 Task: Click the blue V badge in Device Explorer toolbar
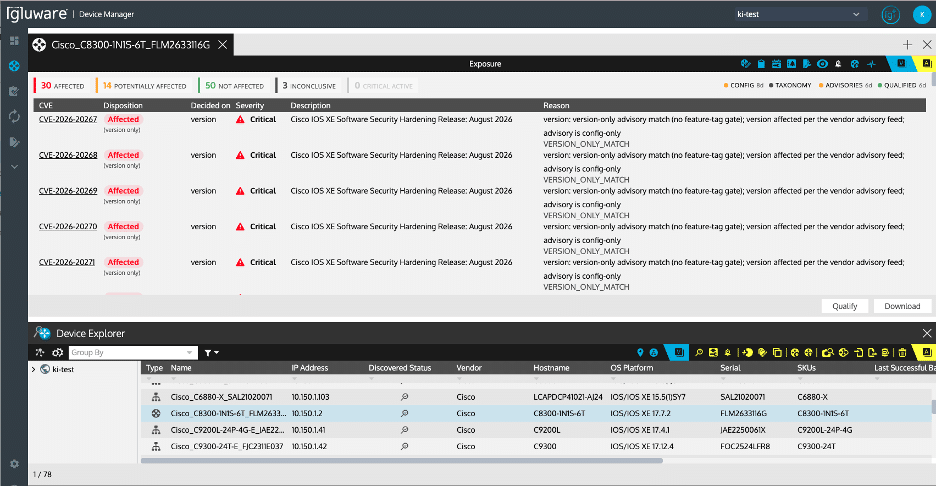tap(679, 352)
